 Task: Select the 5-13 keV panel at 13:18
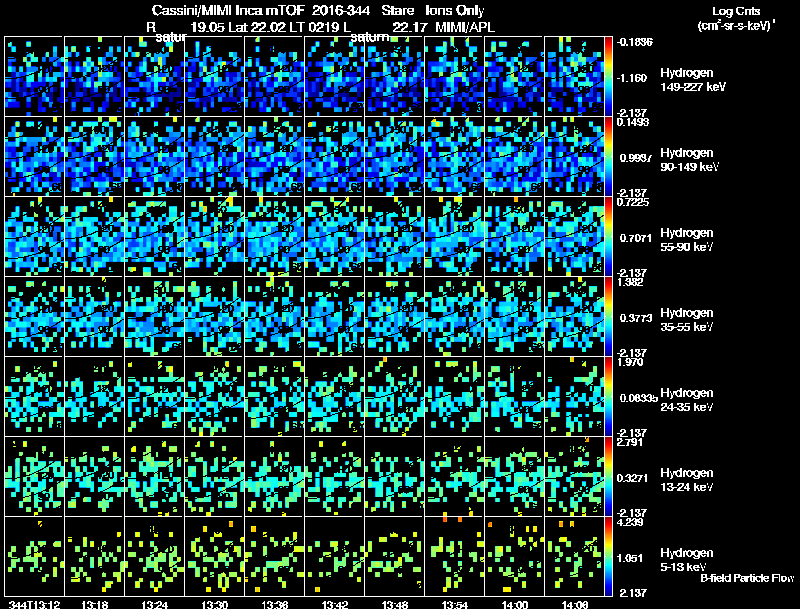click(x=94, y=557)
